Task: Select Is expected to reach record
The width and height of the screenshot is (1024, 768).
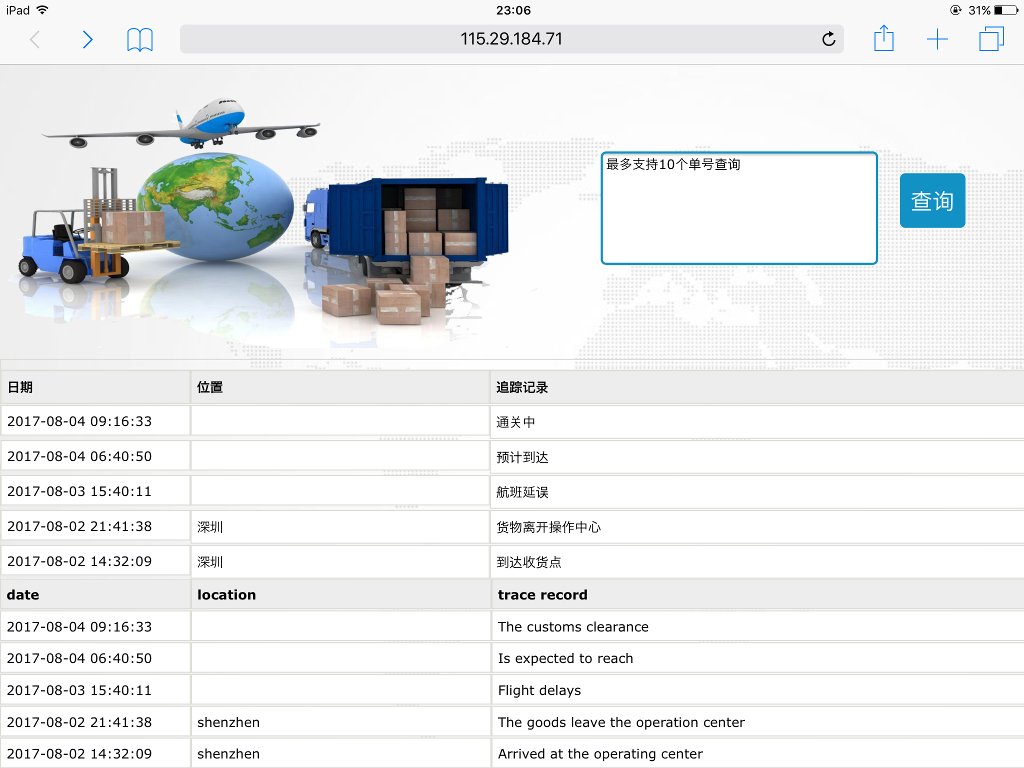Action: point(565,658)
